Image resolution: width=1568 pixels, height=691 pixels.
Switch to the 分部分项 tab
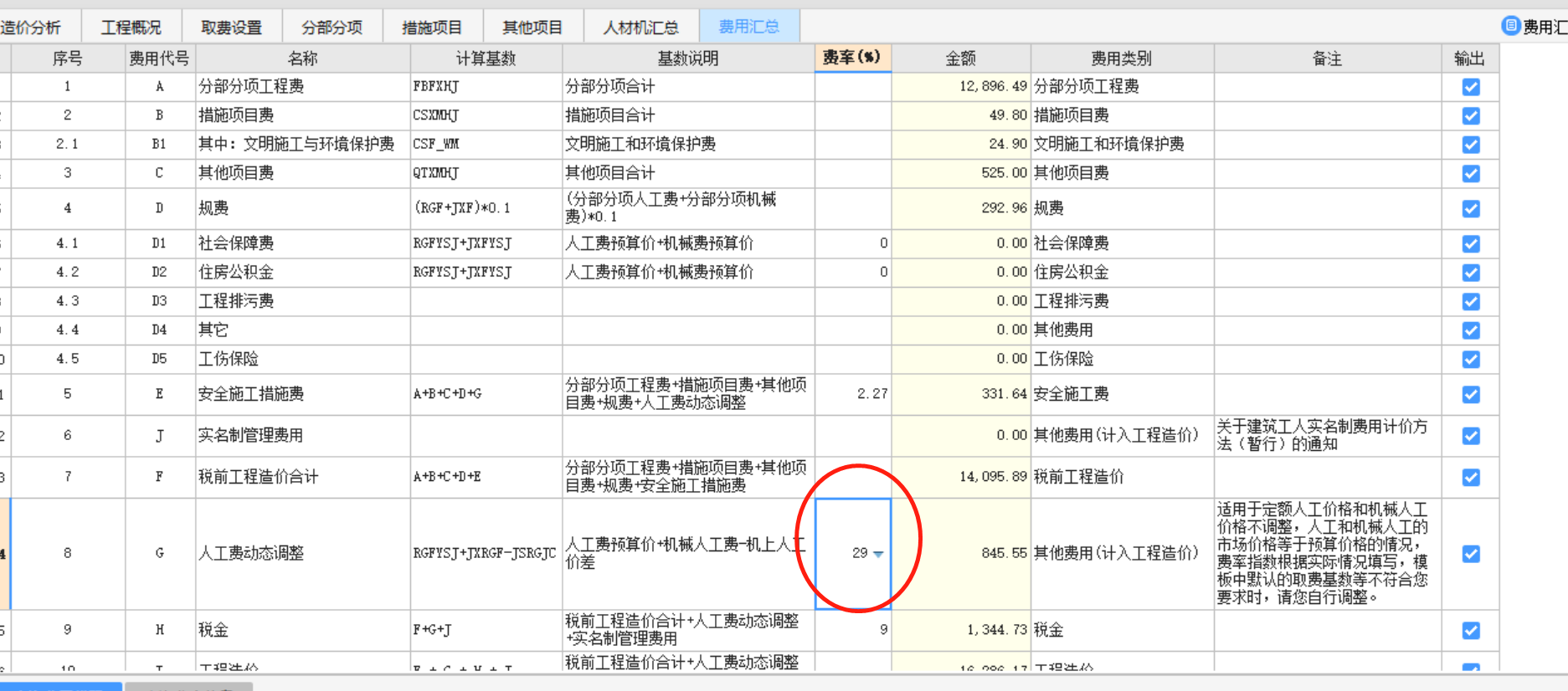tap(332, 28)
